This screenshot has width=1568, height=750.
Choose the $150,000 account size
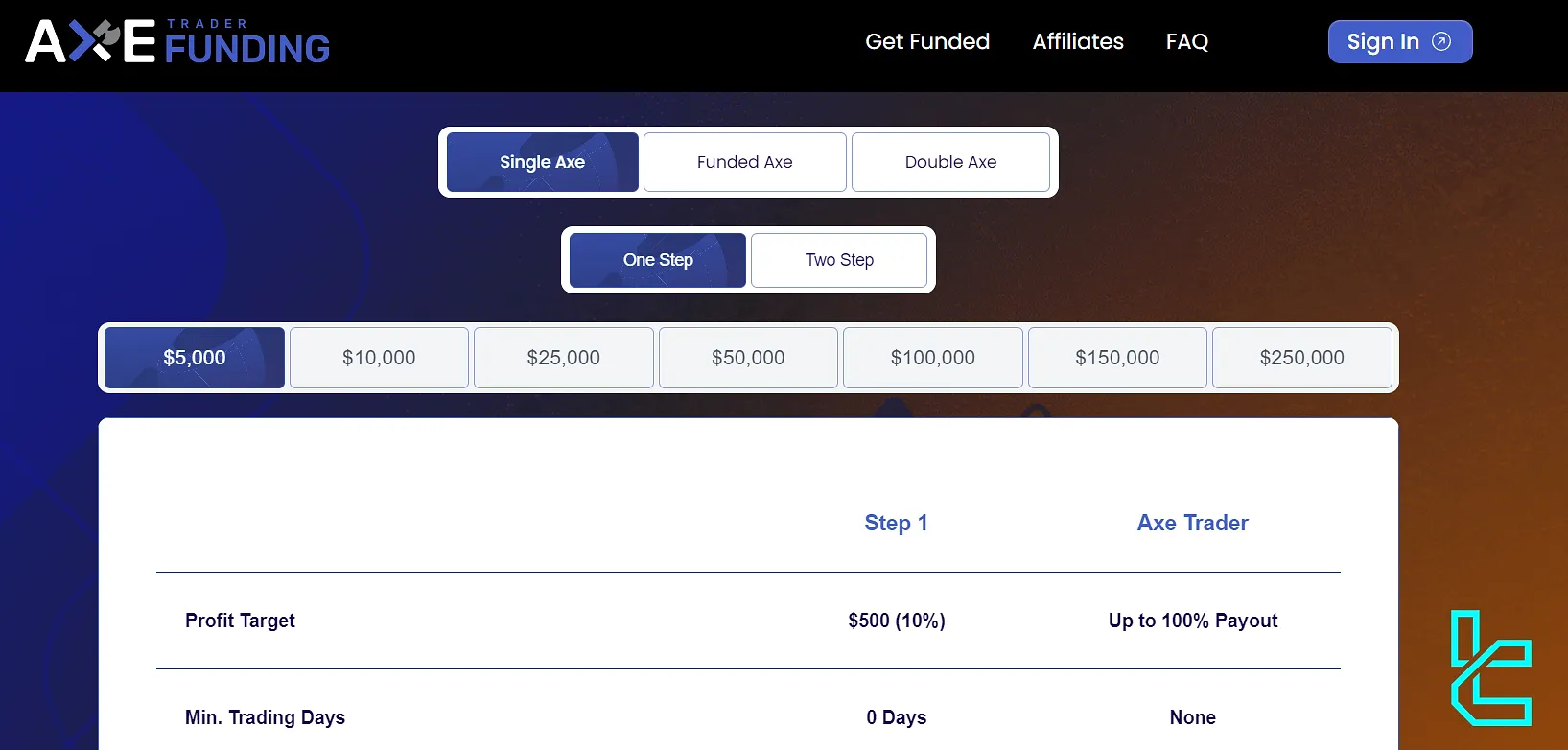(x=1117, y=358)
